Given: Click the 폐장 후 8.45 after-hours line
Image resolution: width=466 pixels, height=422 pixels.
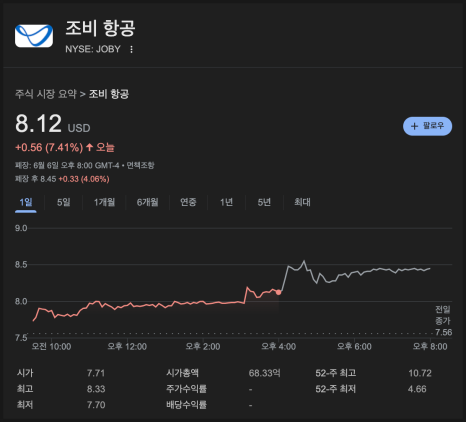Looking at the screenshot, I should 62,179.
